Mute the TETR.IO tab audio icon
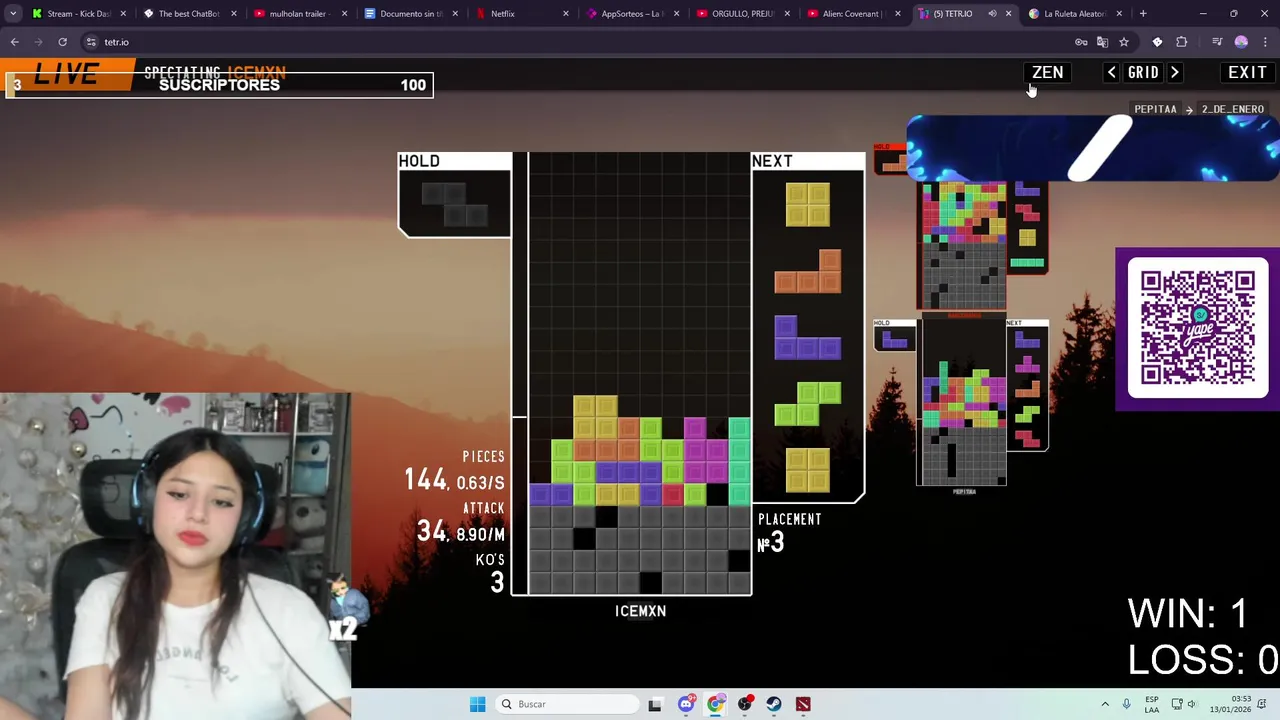Image resolution: width=1280 pixels, height=720 pixels. click(992, 14)
